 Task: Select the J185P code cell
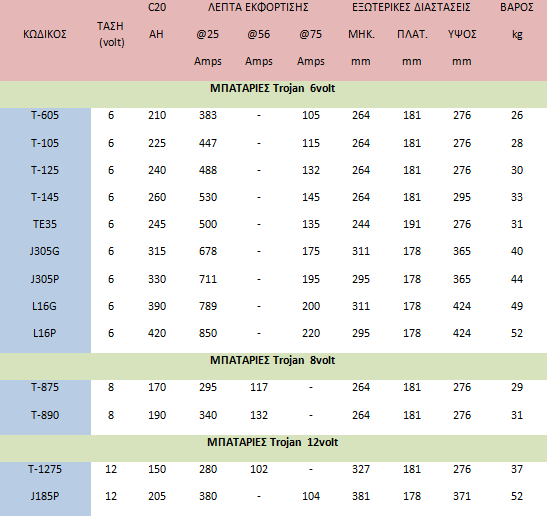tap(45, 496)
